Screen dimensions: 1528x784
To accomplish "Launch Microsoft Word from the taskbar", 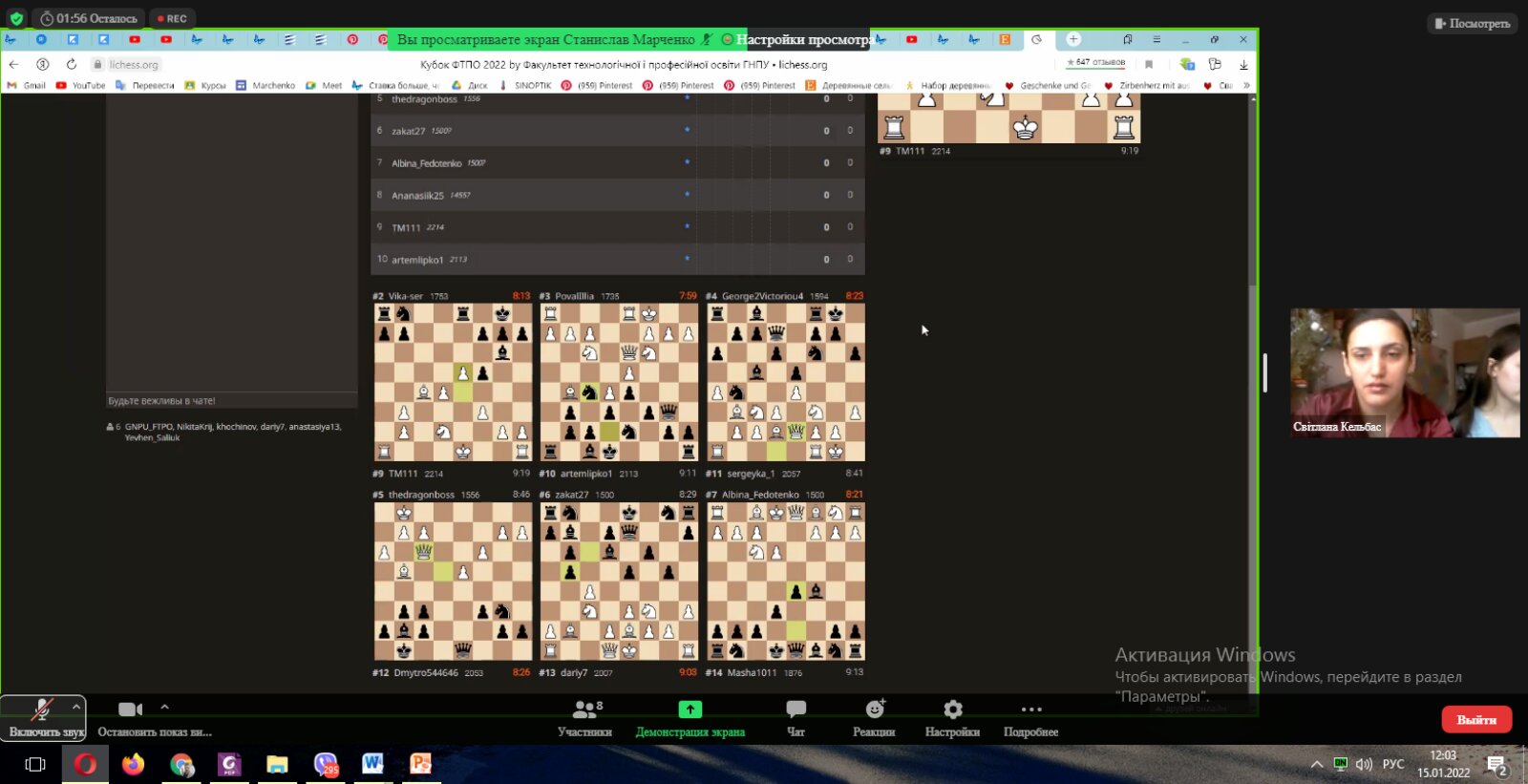I will (x=372, y=764).
